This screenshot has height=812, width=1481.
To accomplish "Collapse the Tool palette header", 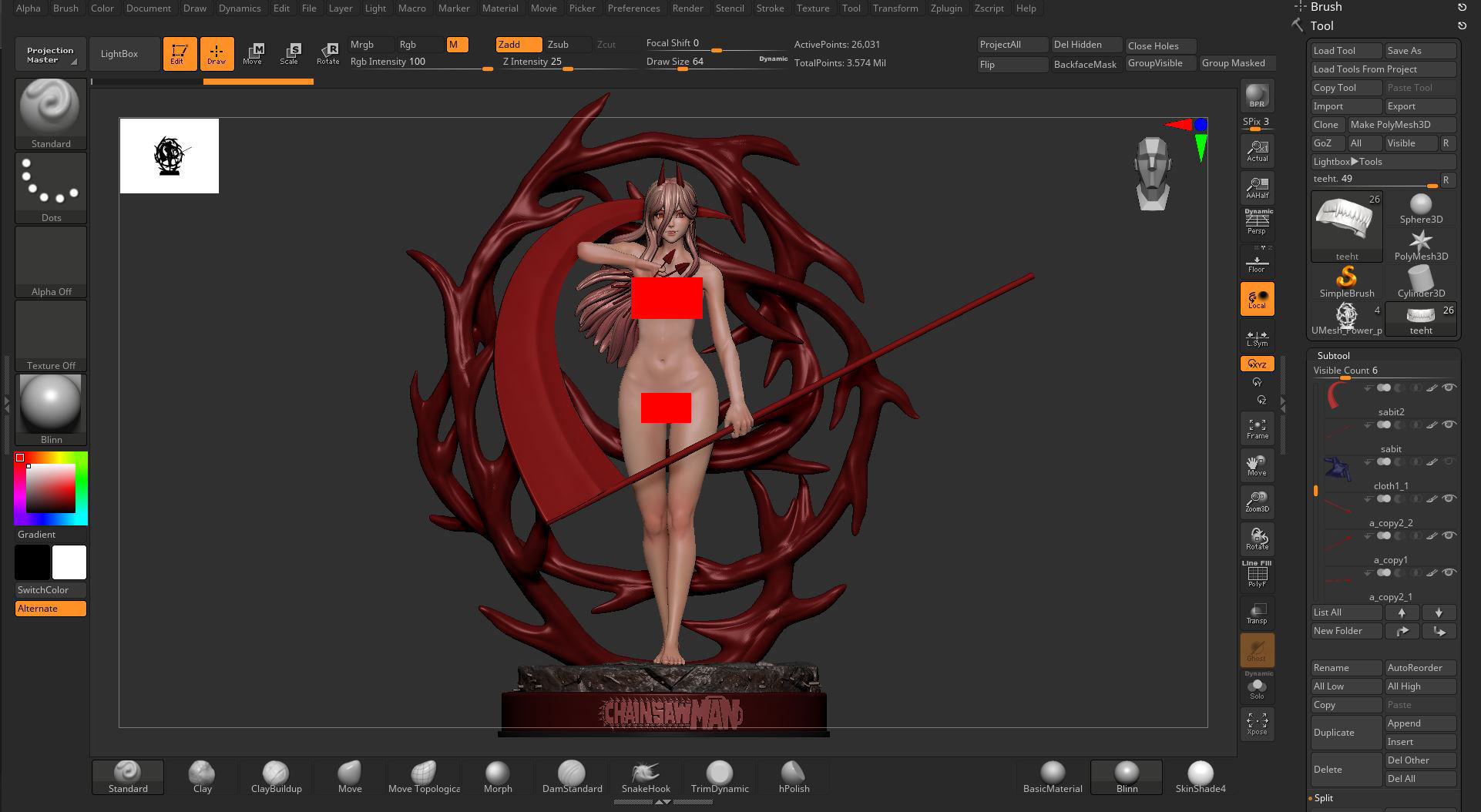I will click(1321, 25).
